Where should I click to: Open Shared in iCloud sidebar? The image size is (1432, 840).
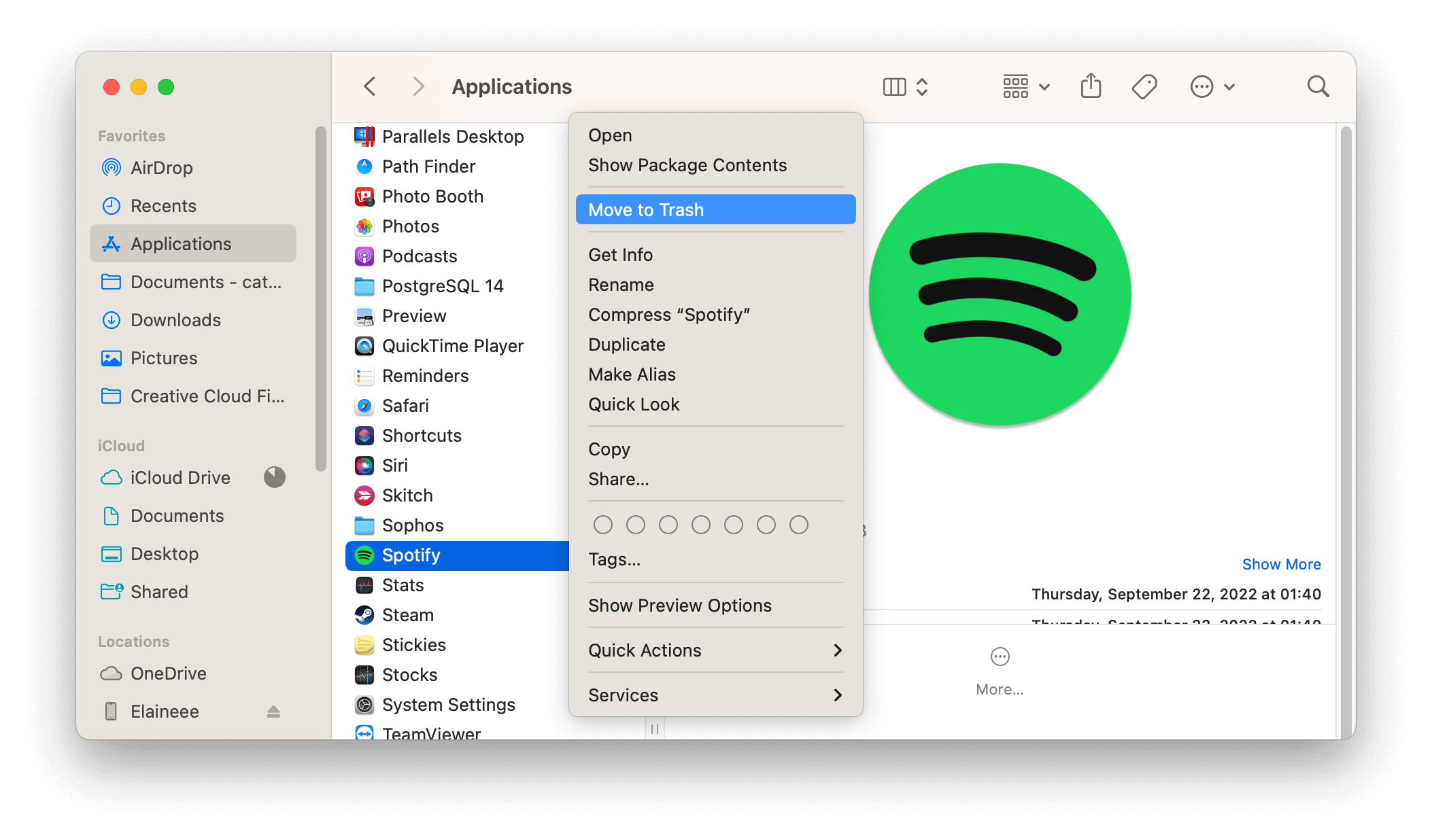(x=193, y=592)
